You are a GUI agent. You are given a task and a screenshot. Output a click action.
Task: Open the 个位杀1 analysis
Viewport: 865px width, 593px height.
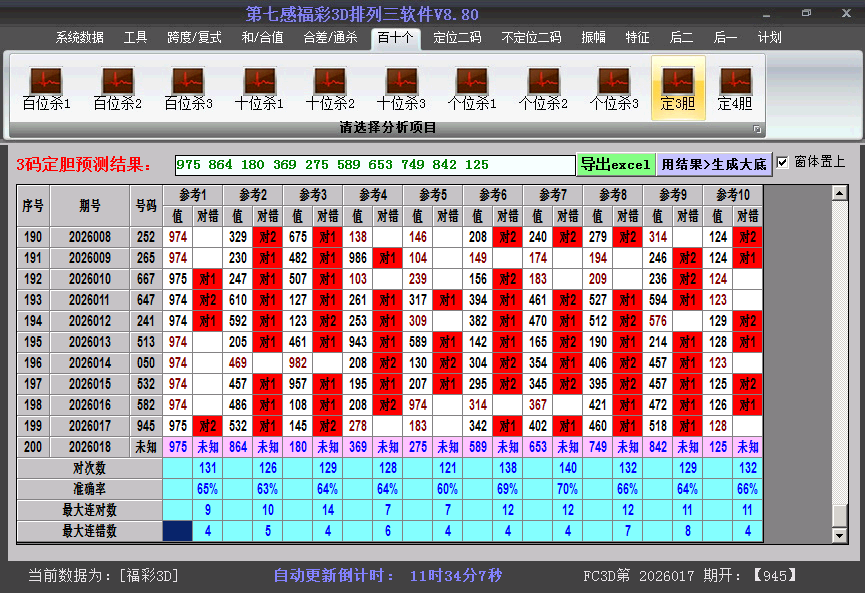[x=472, y=88]
